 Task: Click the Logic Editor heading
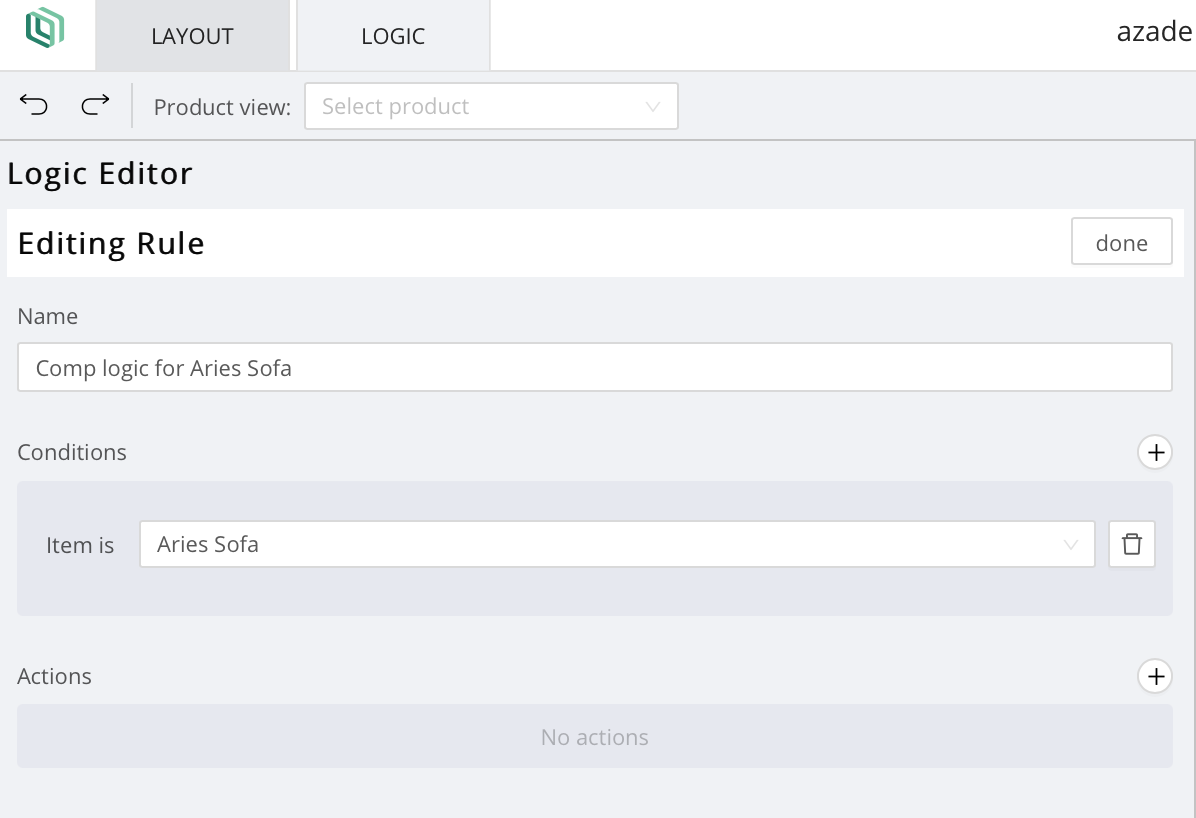pos(100,174)
